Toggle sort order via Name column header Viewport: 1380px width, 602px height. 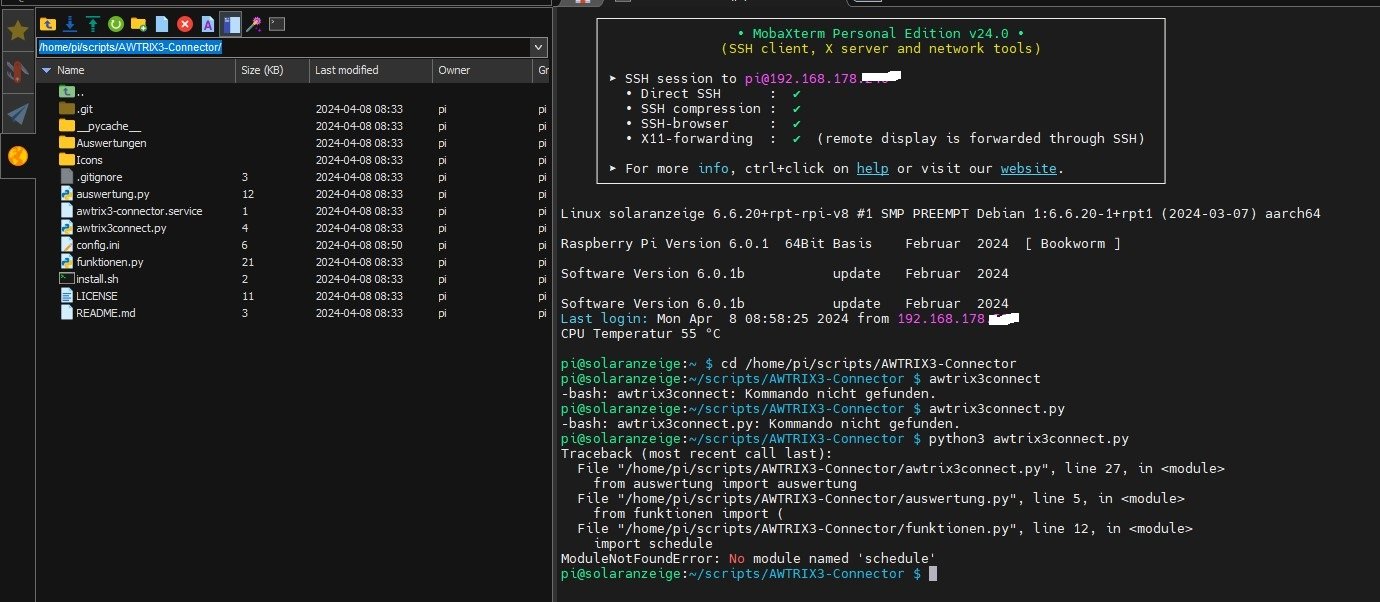coord(70,70)
